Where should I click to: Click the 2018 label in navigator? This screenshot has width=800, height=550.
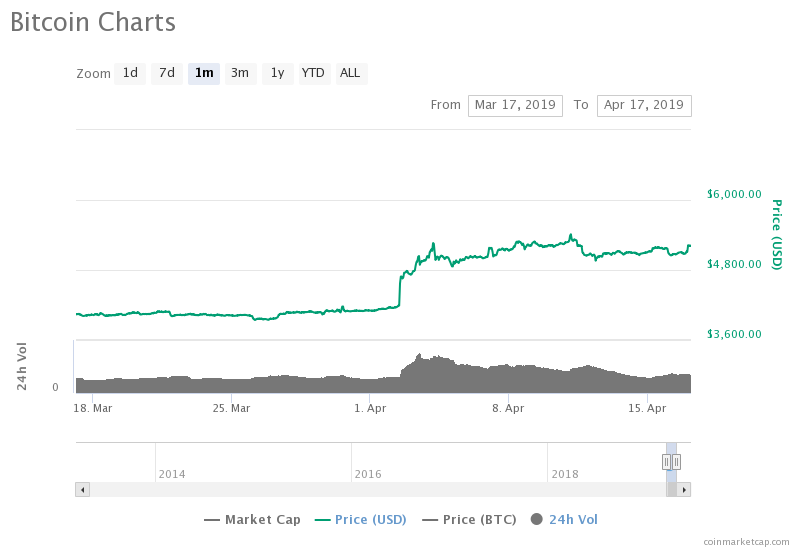[x=565, y=474]
